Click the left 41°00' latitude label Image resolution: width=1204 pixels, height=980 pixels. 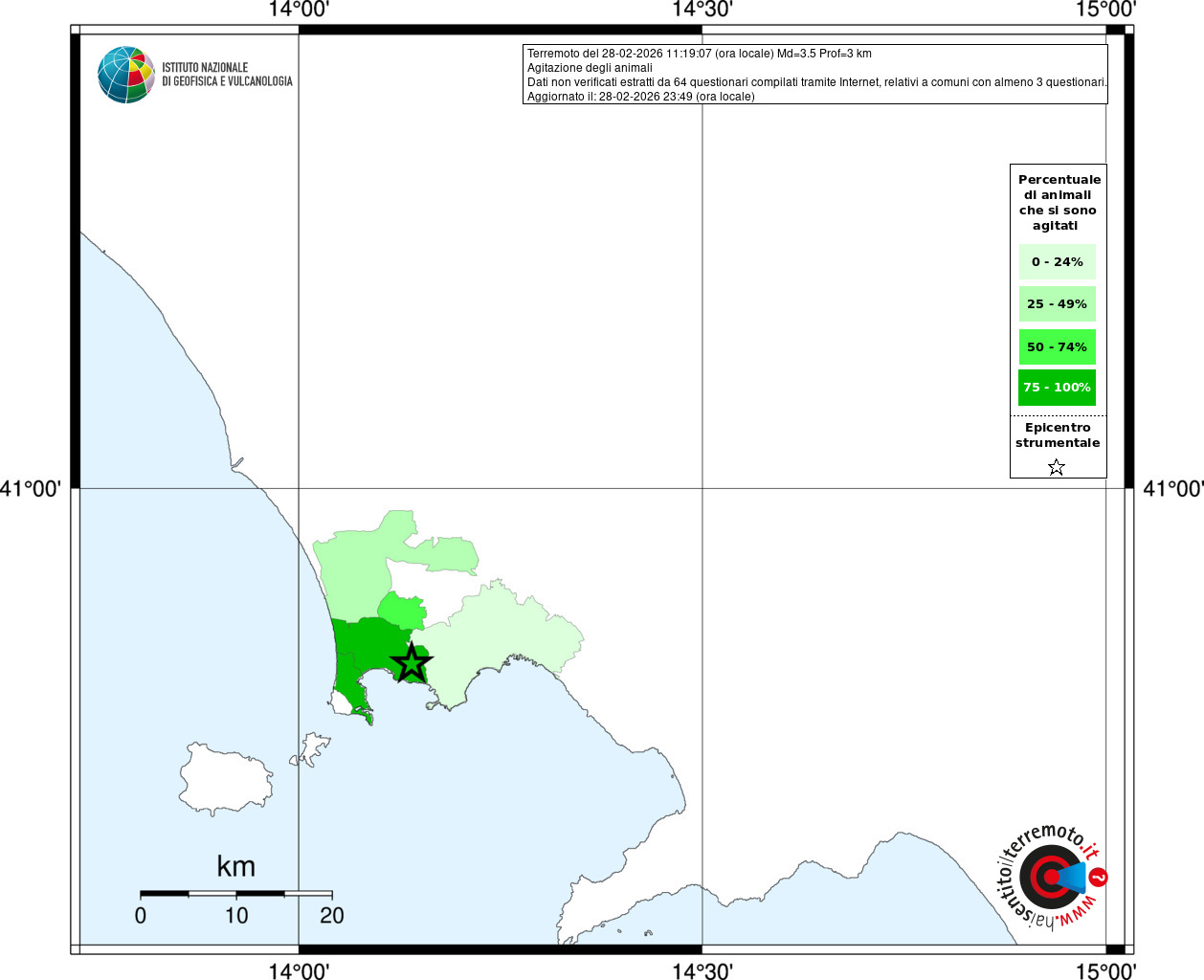tap(31, 489)
